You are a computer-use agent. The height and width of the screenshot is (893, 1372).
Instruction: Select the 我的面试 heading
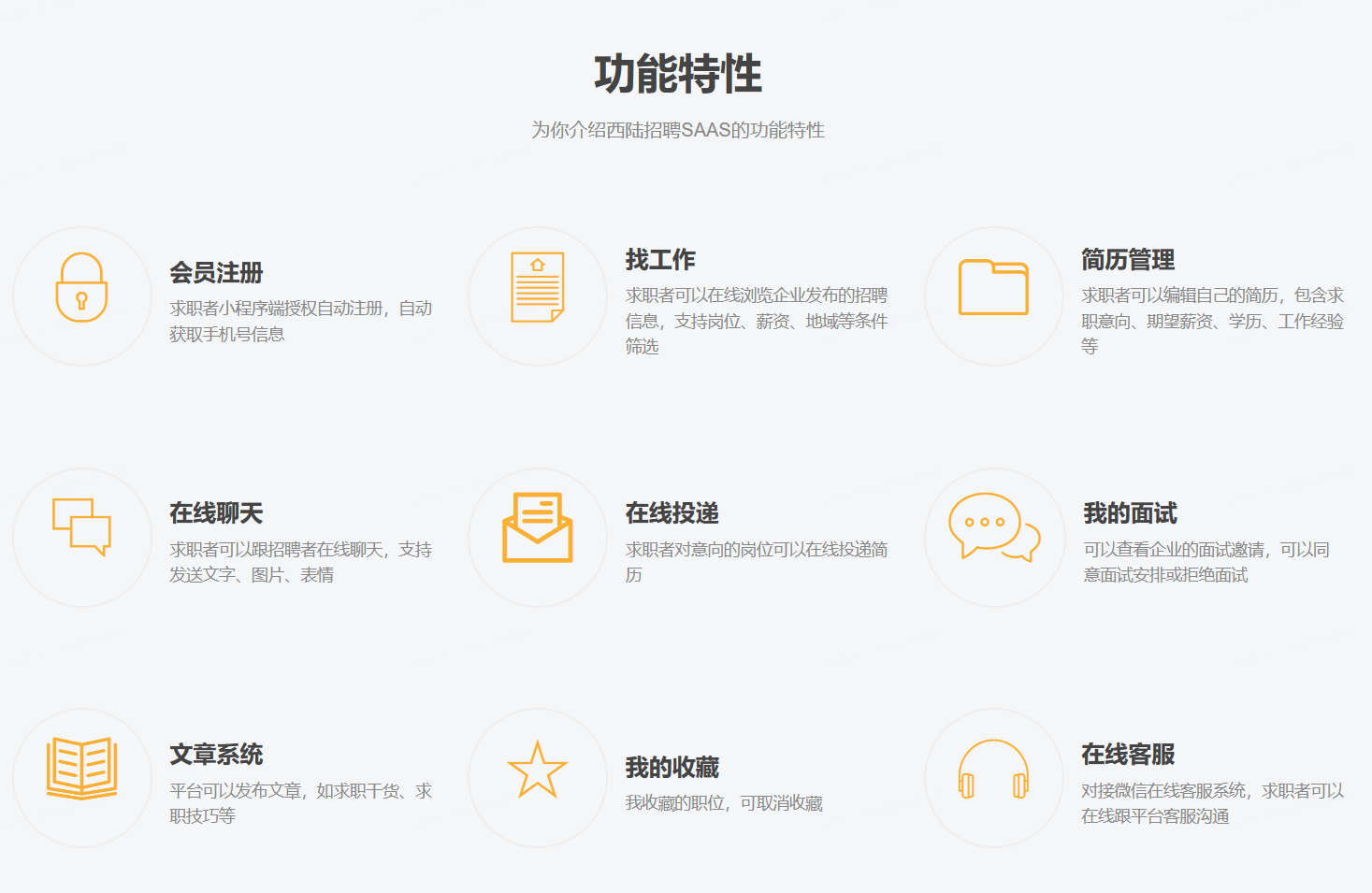point(1130,513)
